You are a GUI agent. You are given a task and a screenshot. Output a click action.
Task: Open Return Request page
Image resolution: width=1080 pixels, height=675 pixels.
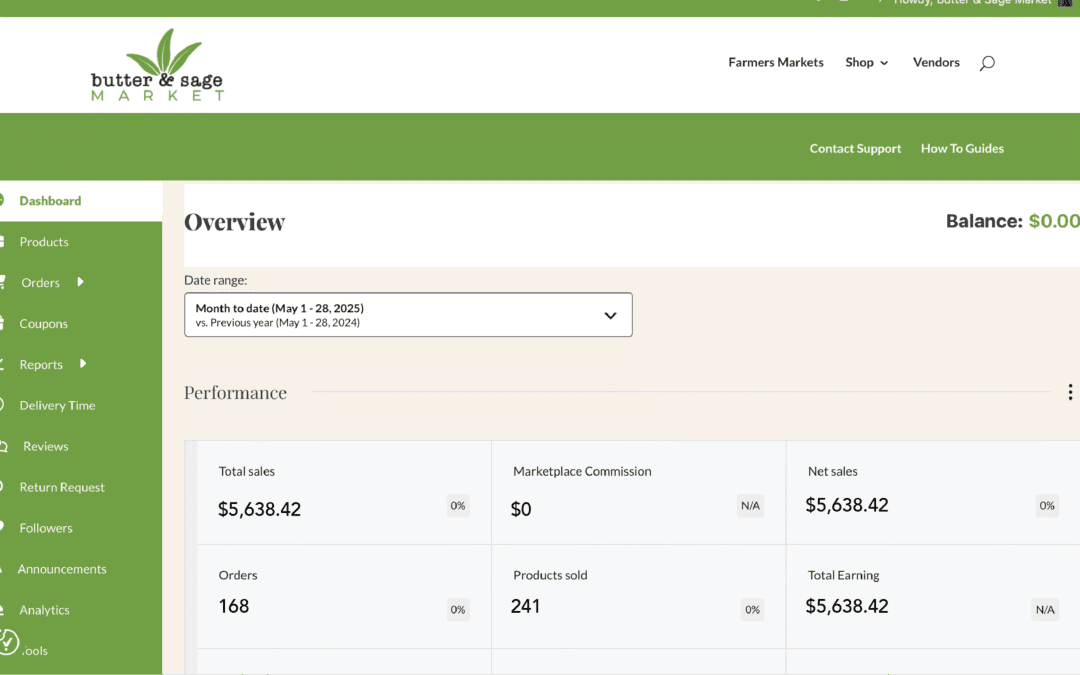(x=62, y=487)
